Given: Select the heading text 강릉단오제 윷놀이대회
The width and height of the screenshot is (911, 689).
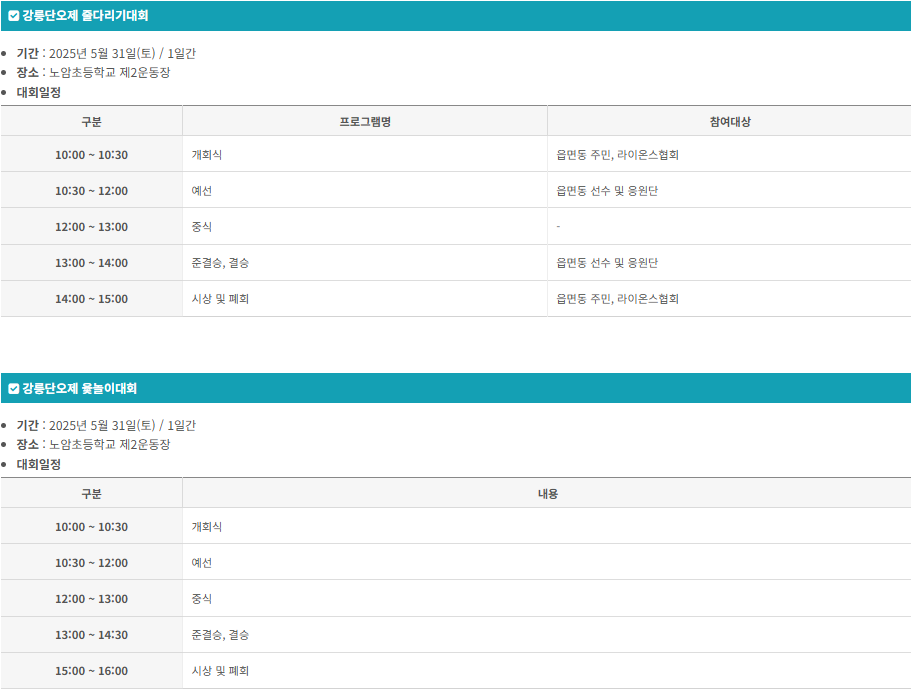Looking at the screenshot, I should (79, 388).
